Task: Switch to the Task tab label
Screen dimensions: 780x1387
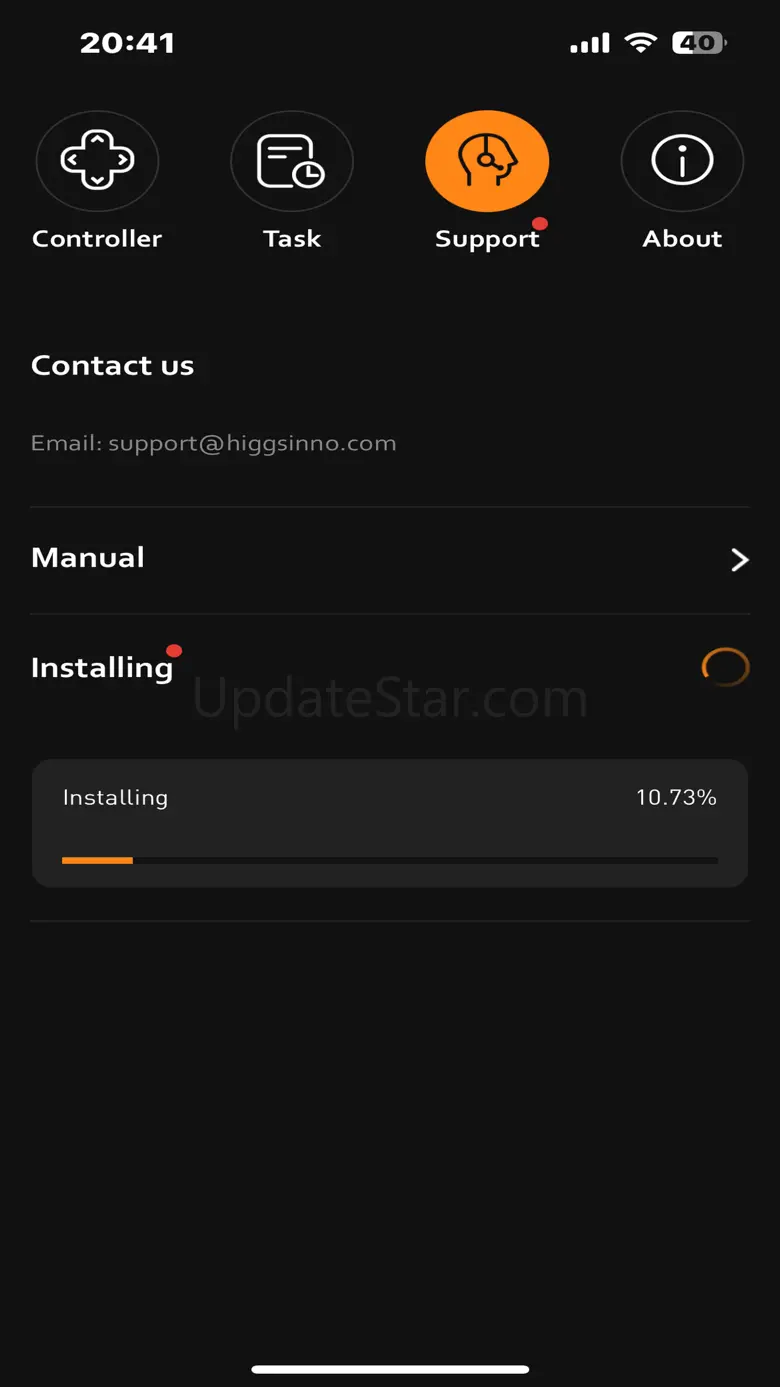Action: [292, 239]
